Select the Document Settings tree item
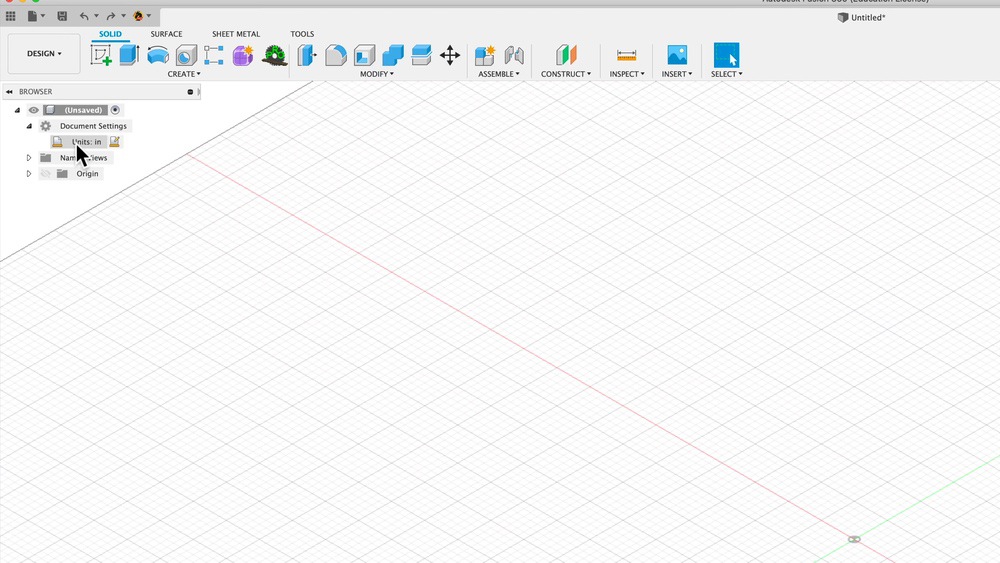 (x=93, y=126)
